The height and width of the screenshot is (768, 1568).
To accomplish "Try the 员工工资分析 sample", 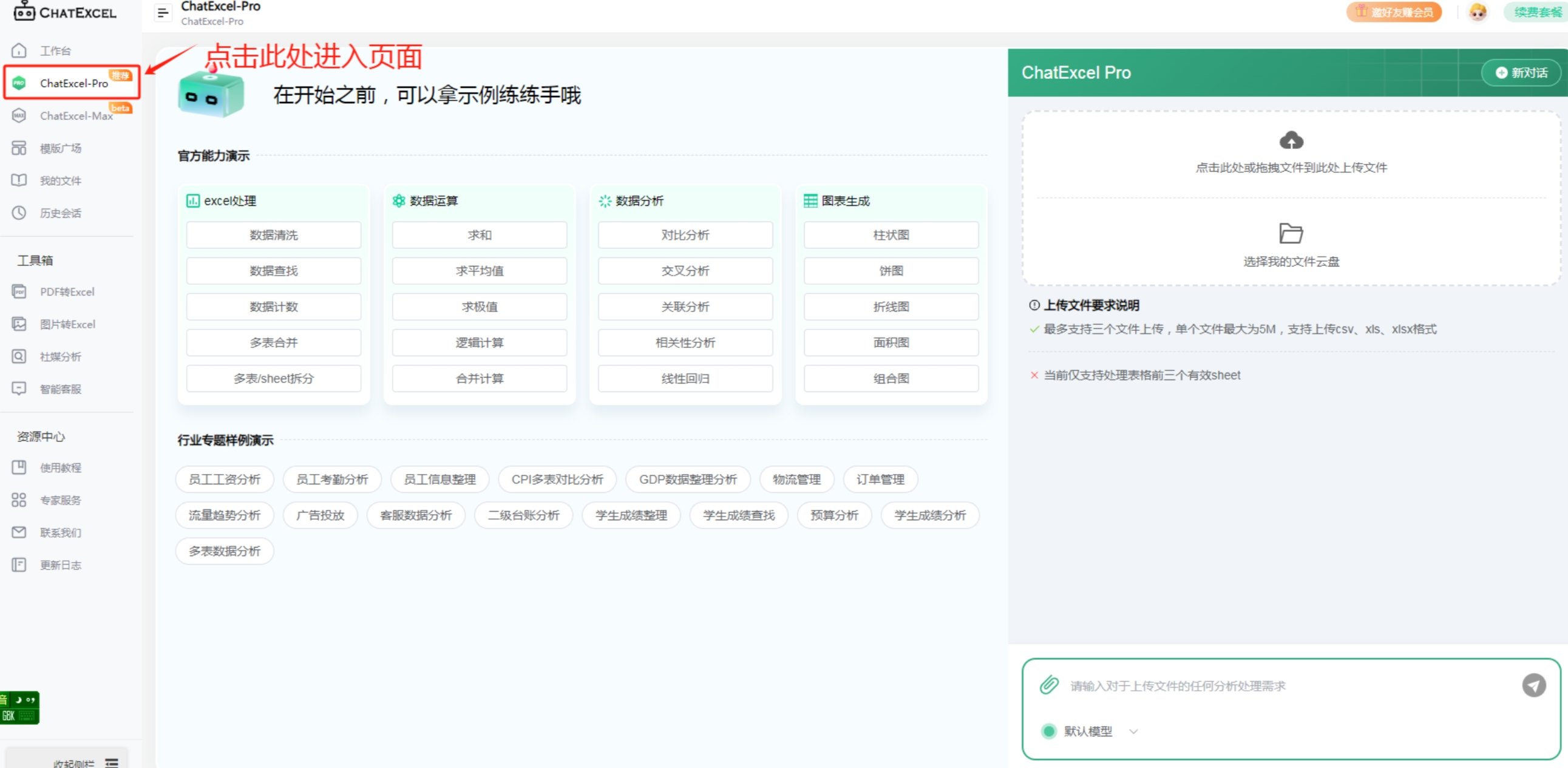I will click(x=224, y=479).
